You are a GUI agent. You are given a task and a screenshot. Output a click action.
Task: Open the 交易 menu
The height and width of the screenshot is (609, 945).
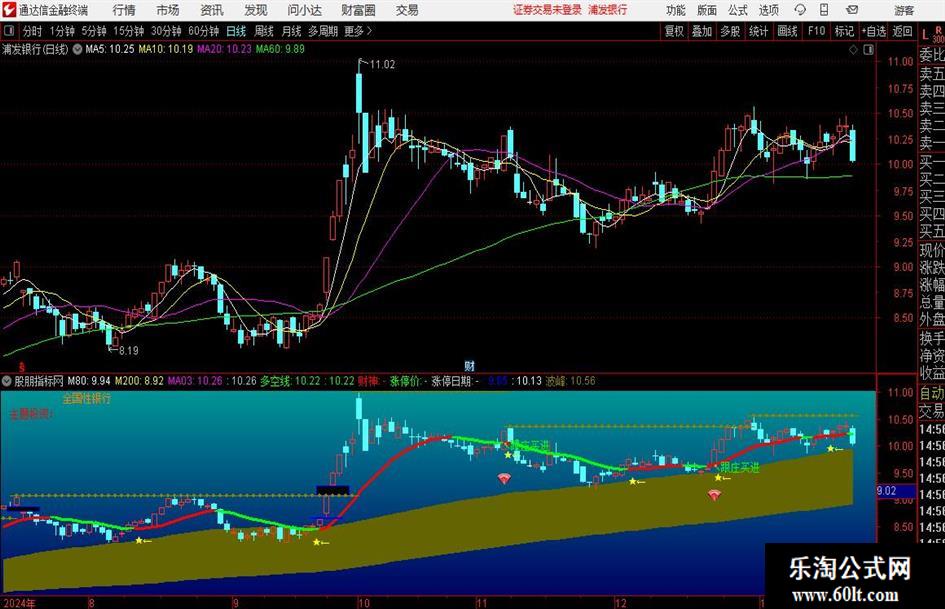coord(407,10)
